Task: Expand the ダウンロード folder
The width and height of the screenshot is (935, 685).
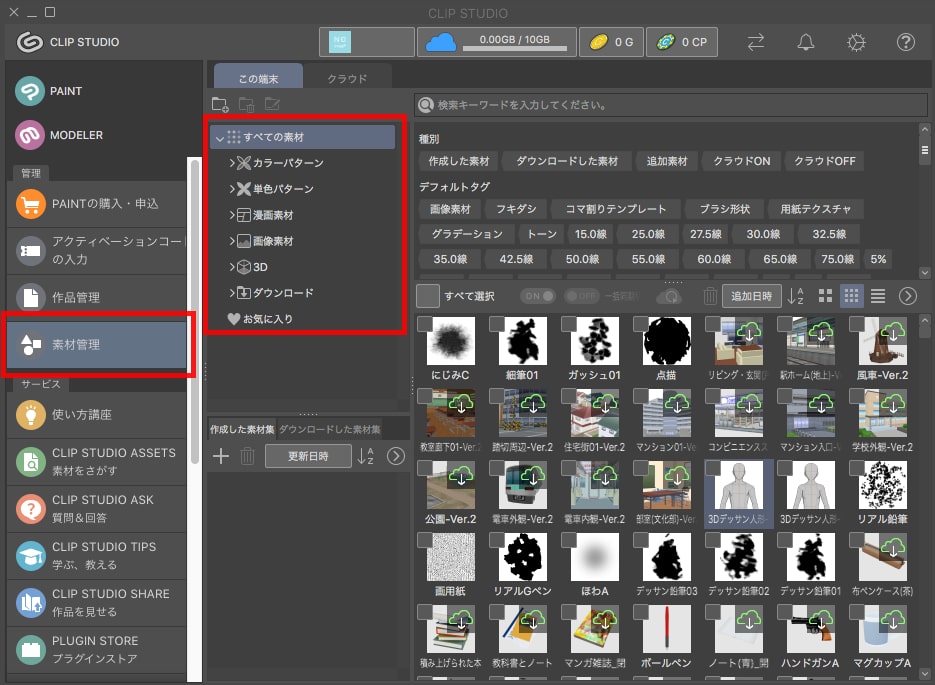Action: point(232,293)
